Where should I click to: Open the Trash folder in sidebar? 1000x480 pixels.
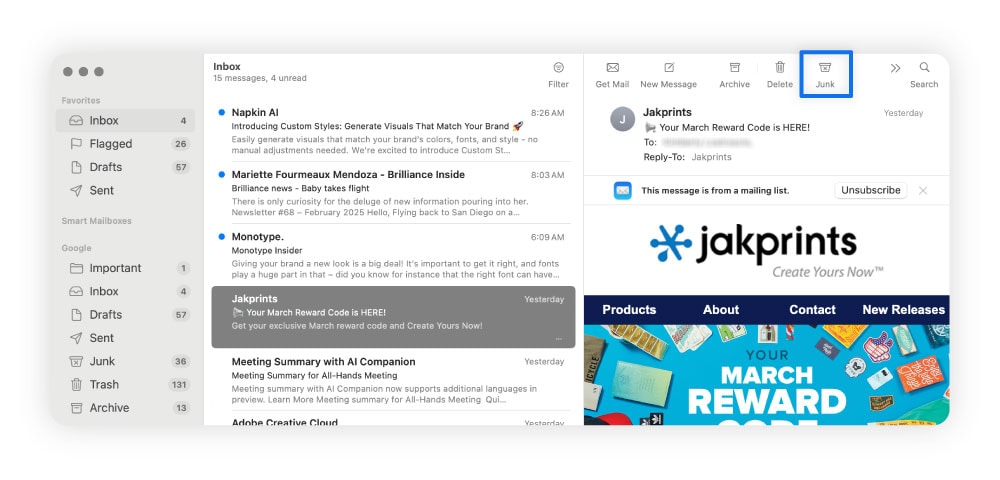click(104, 384)
